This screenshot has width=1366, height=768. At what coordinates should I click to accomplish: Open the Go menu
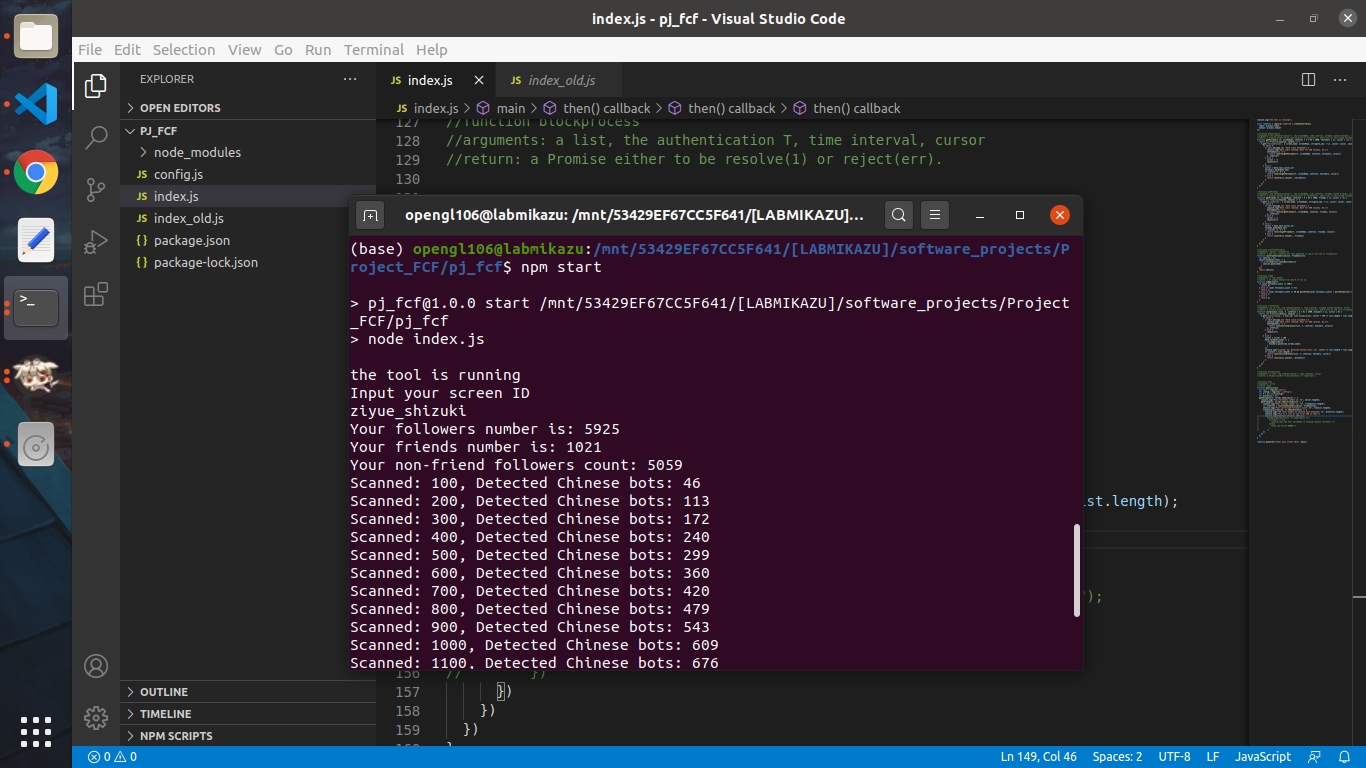click(x=283, y=50)
